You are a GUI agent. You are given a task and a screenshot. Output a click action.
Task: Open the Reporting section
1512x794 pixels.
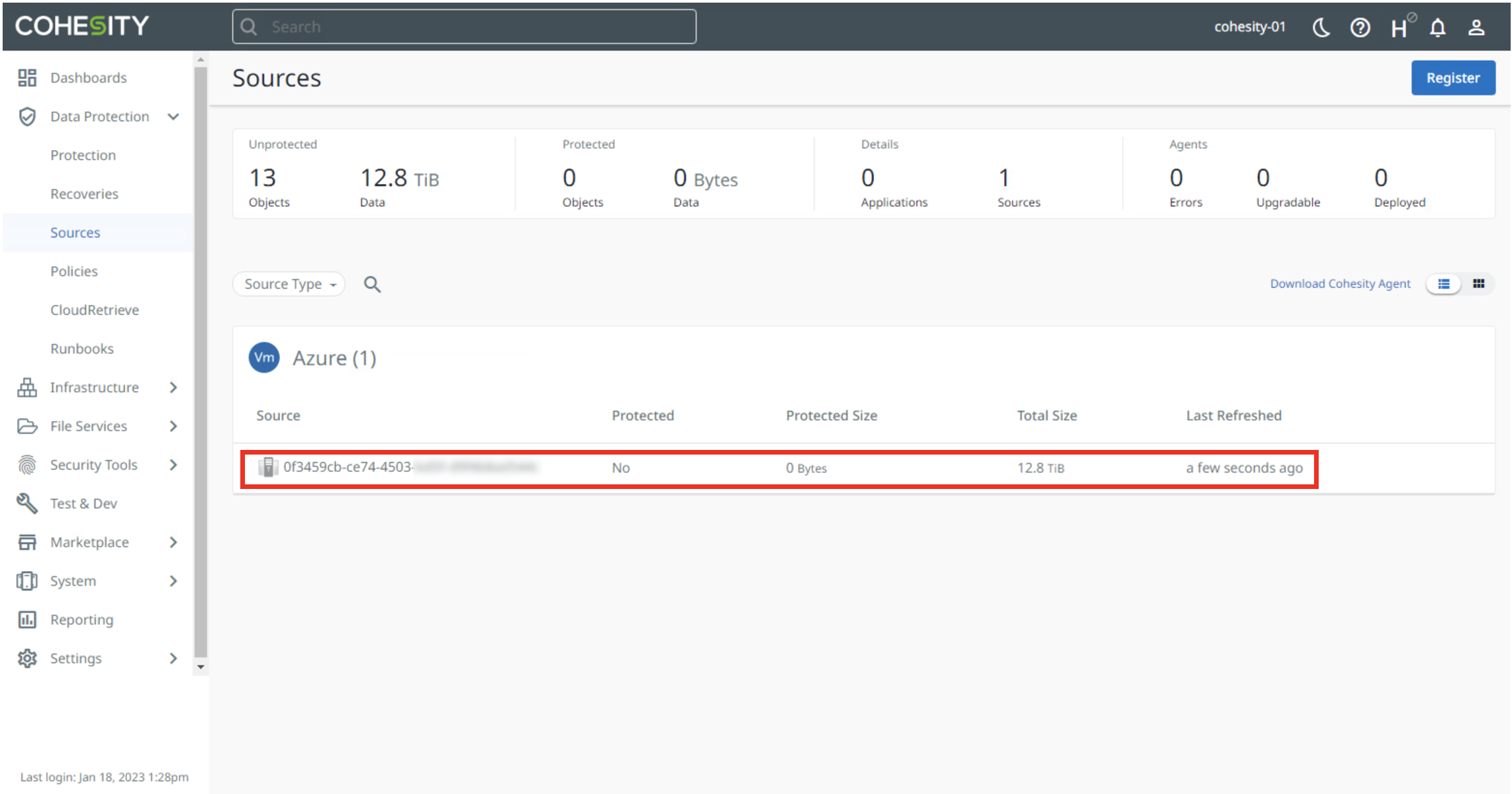coord(81,619)
